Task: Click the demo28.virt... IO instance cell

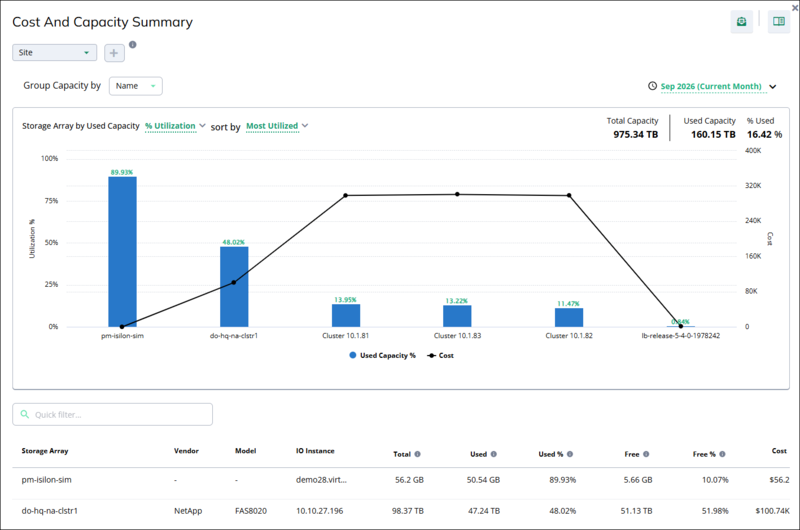Action: coord(321,480)
